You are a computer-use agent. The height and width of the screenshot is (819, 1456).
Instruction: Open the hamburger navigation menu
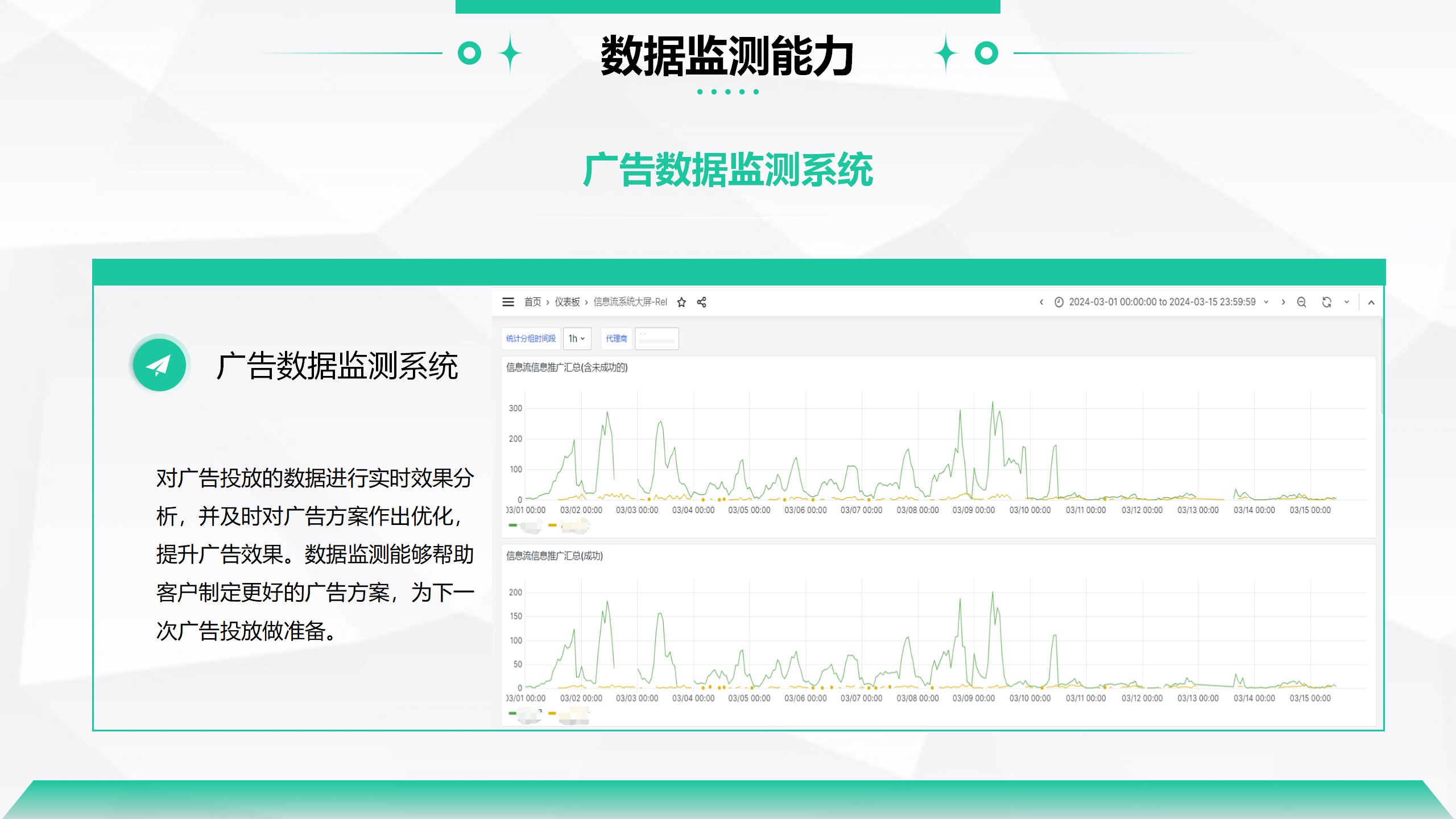click(508, 302)
